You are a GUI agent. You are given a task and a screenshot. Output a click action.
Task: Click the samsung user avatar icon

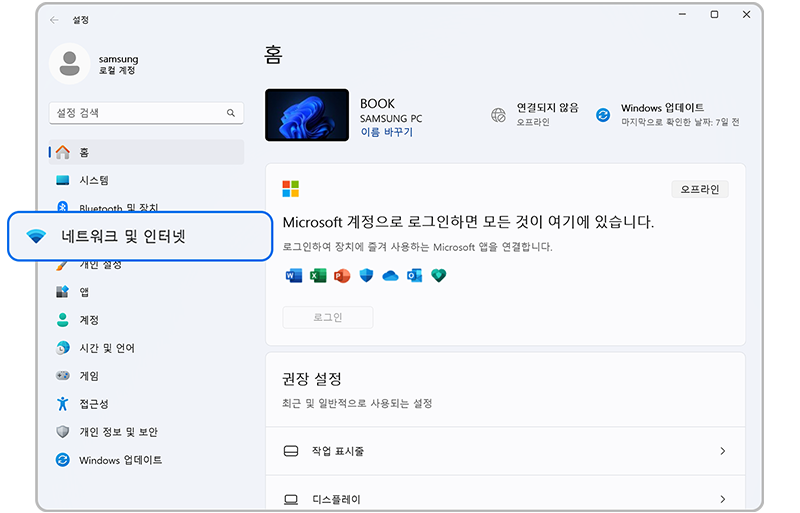(x=69, y=64)
